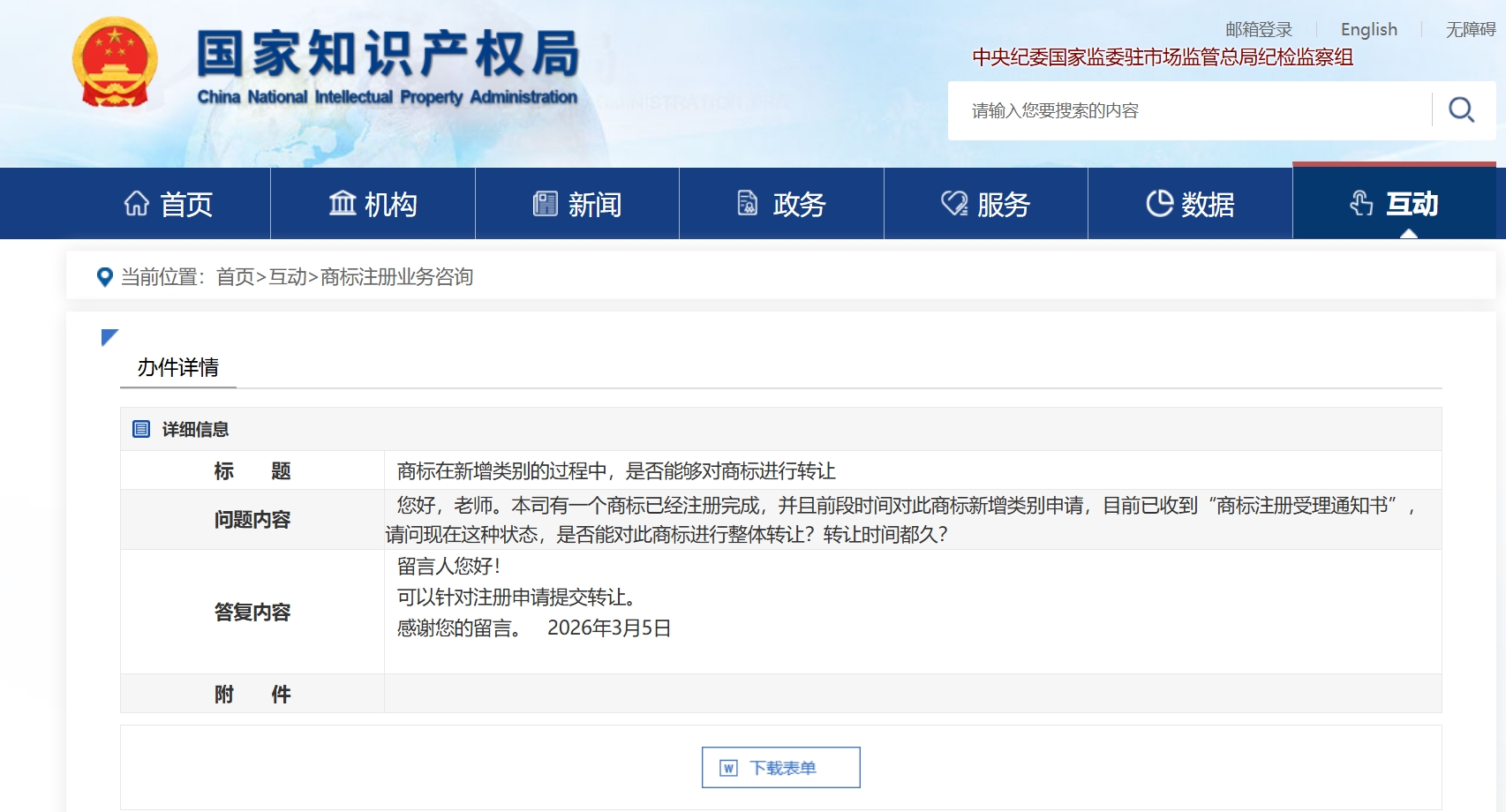
Task: Enable 无障碍 accessibility mode
Action: click(x=1470, y=29)
